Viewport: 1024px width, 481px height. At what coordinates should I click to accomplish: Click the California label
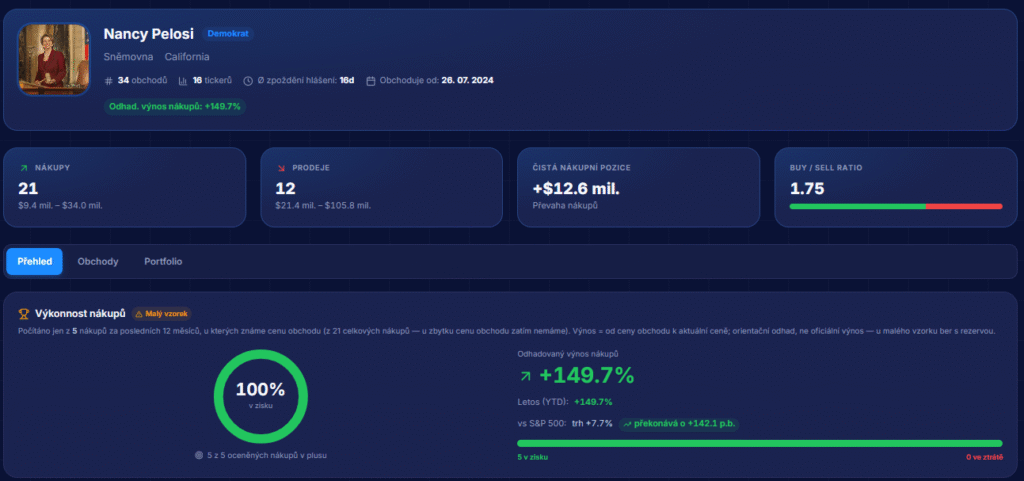pos(187,57)
